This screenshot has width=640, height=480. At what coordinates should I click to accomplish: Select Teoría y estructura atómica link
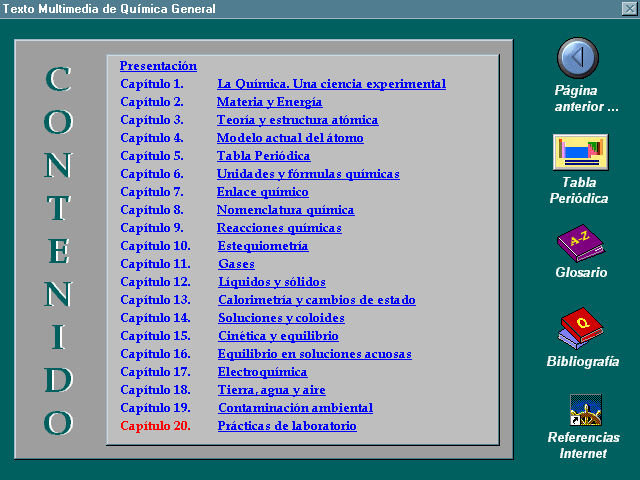[x=297, y=120]
